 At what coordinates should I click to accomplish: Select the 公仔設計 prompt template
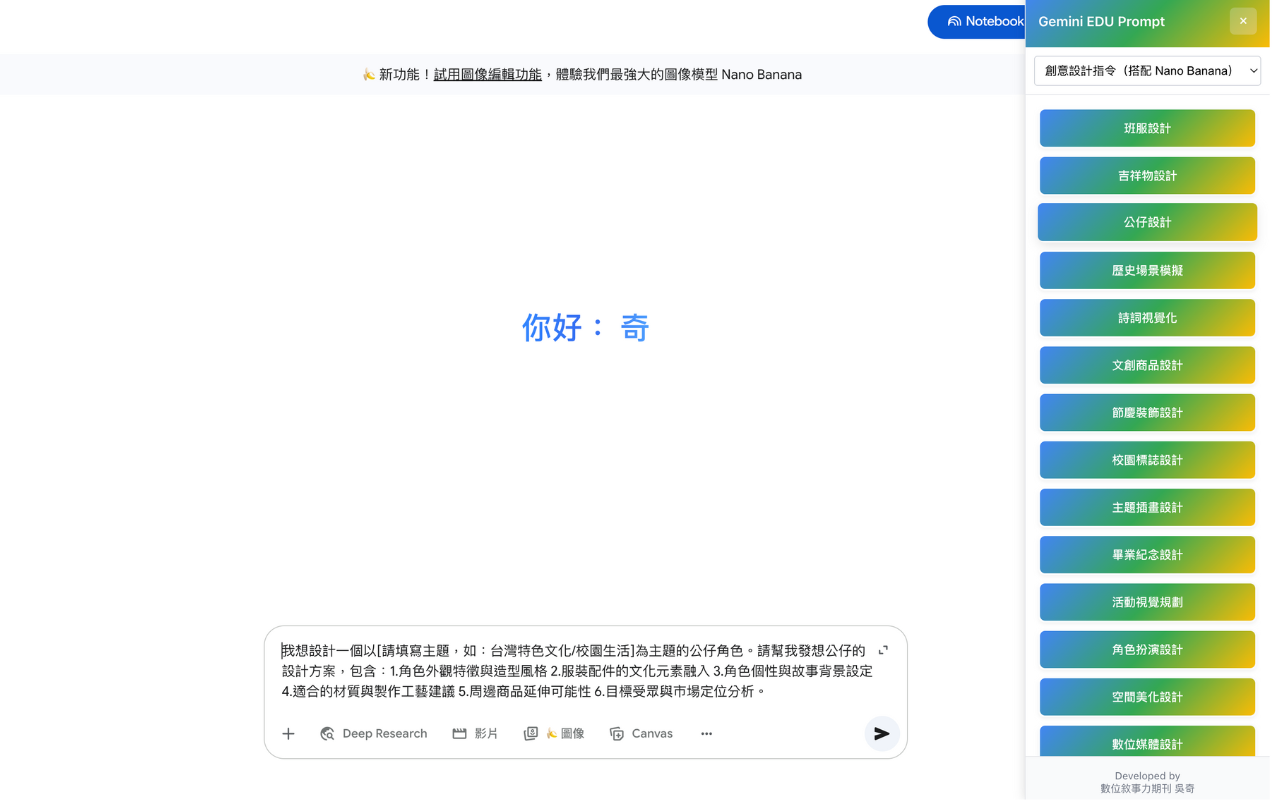[x=1147, y=222]
